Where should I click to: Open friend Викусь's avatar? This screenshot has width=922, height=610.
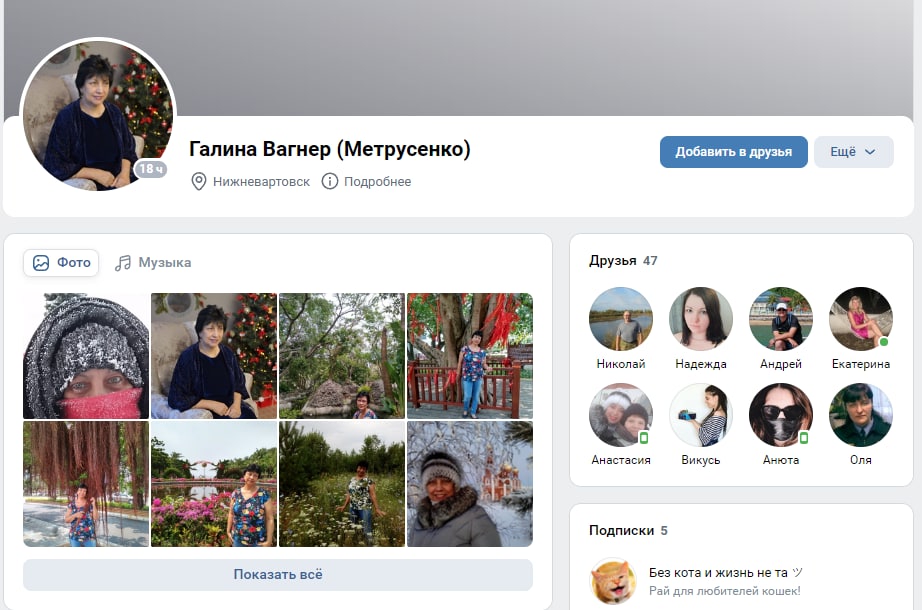(x=701, y=415)
